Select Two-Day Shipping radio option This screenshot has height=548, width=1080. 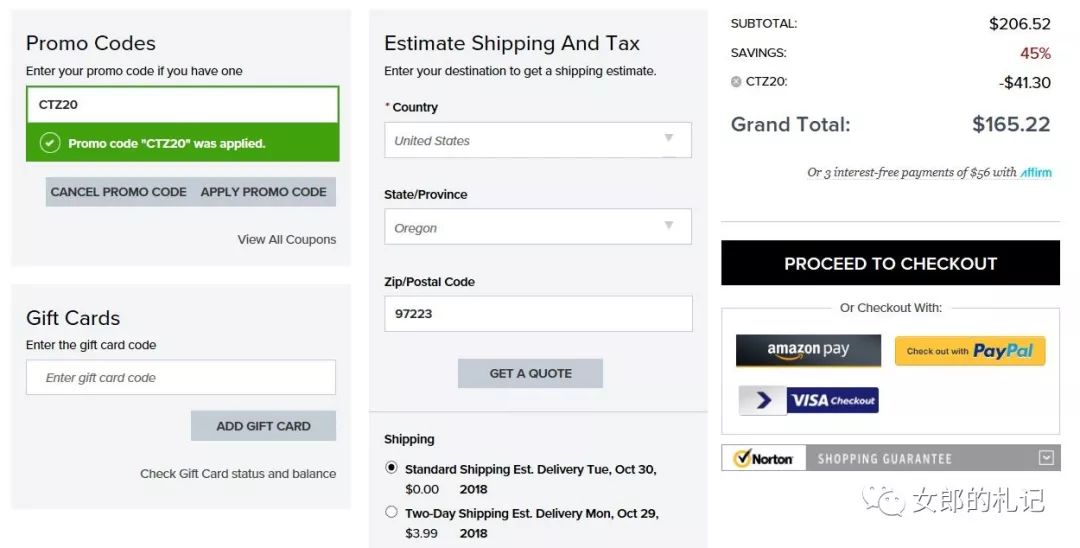pyautogui.click(x=391, y=512)
